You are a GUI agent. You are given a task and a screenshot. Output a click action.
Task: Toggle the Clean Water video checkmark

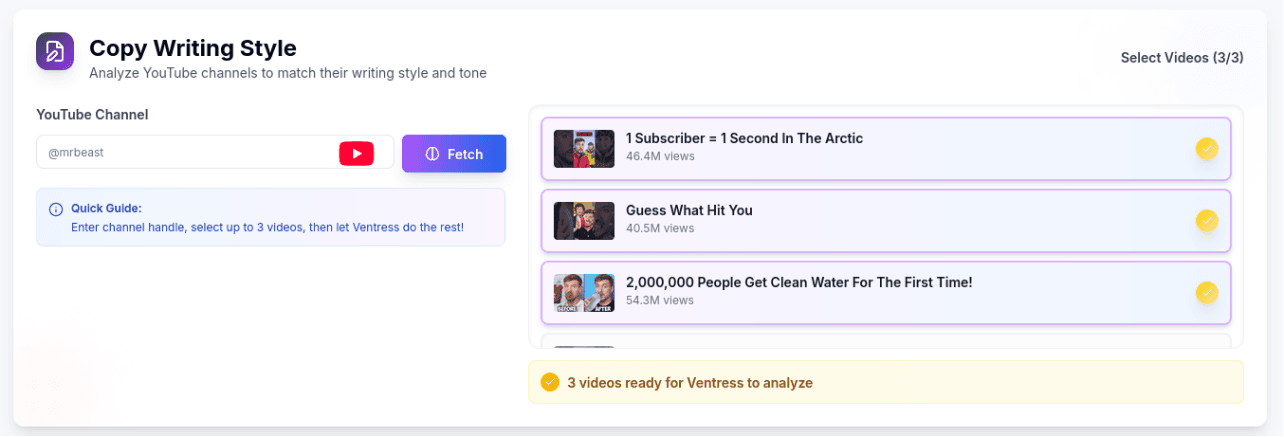1207,293
